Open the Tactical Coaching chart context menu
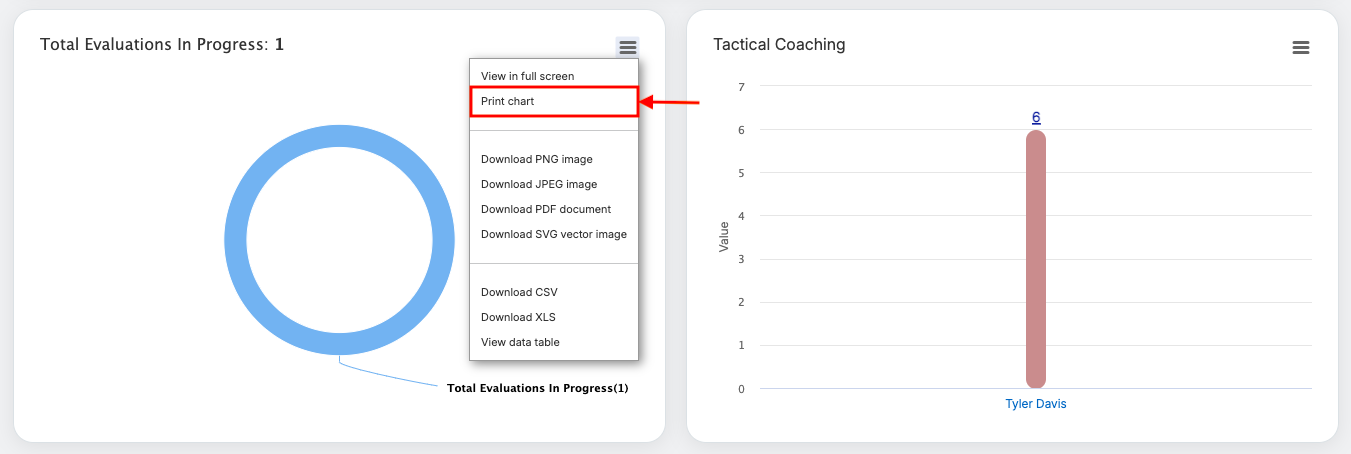Image resolution: width=1351 pixels, height=454 pixels. [x=1300, y=47]
